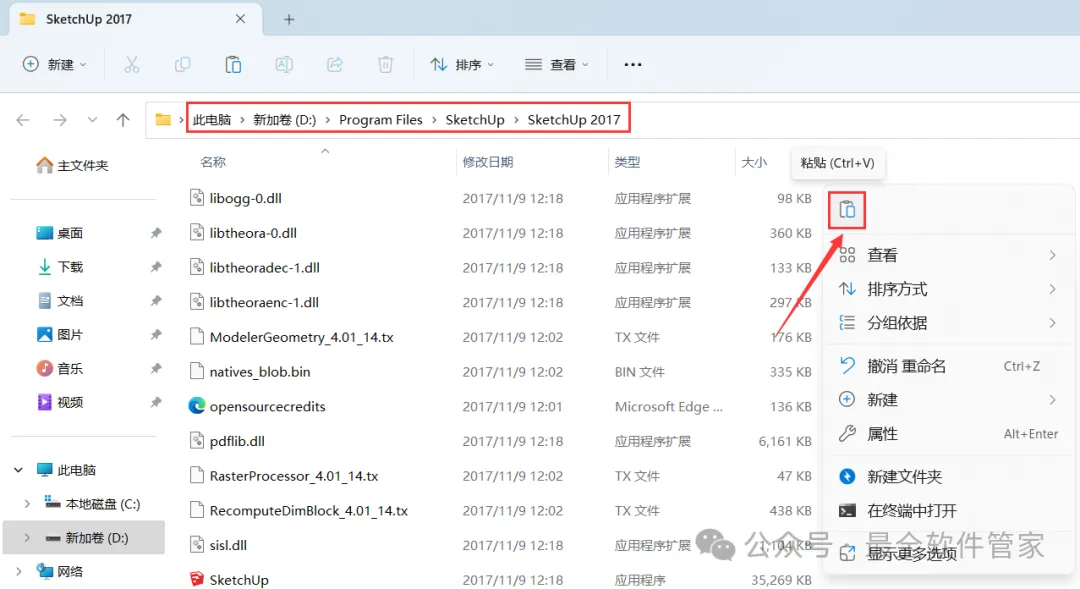Select 图片 in the sidebar

(x=59, y=335)
